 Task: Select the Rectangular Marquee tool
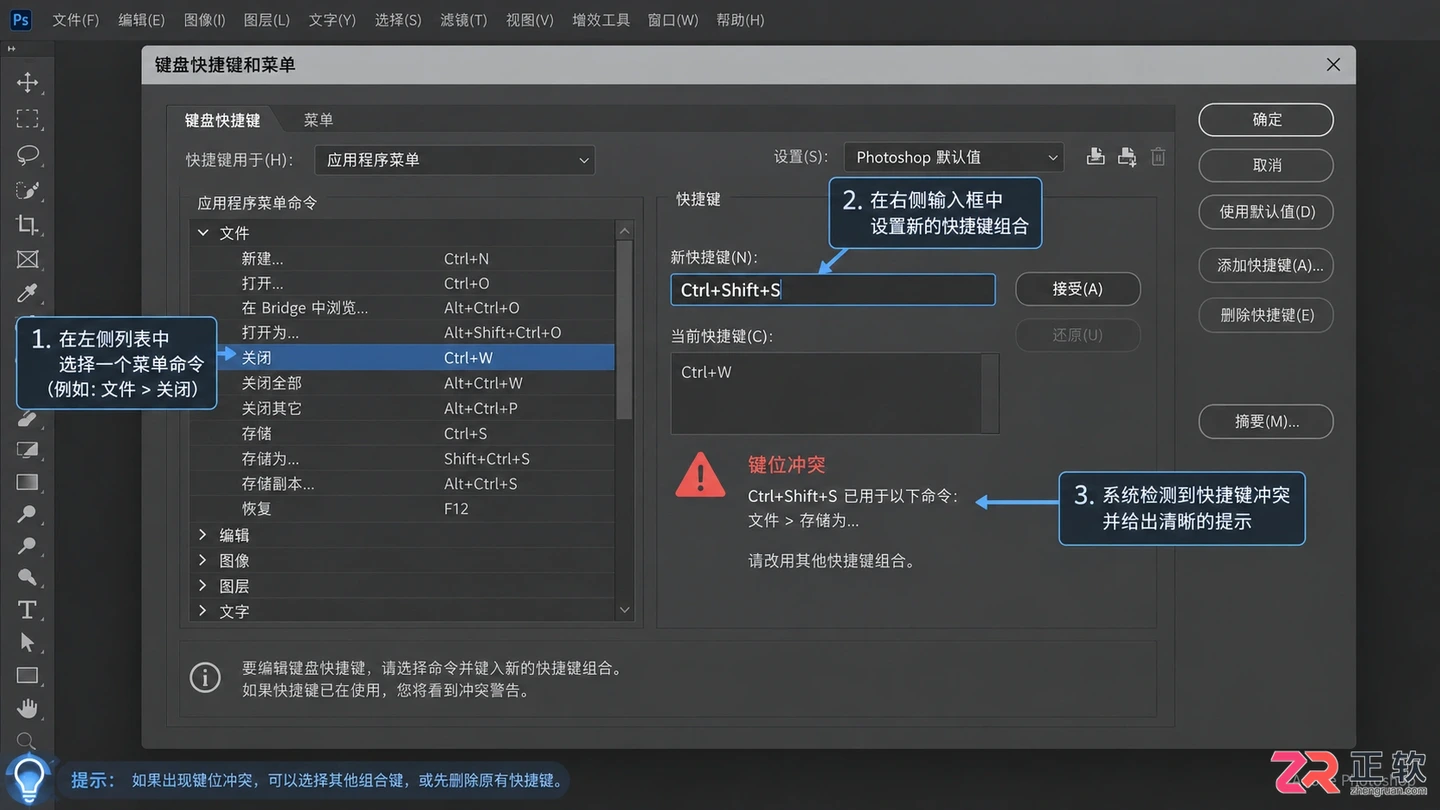(27, 119)
